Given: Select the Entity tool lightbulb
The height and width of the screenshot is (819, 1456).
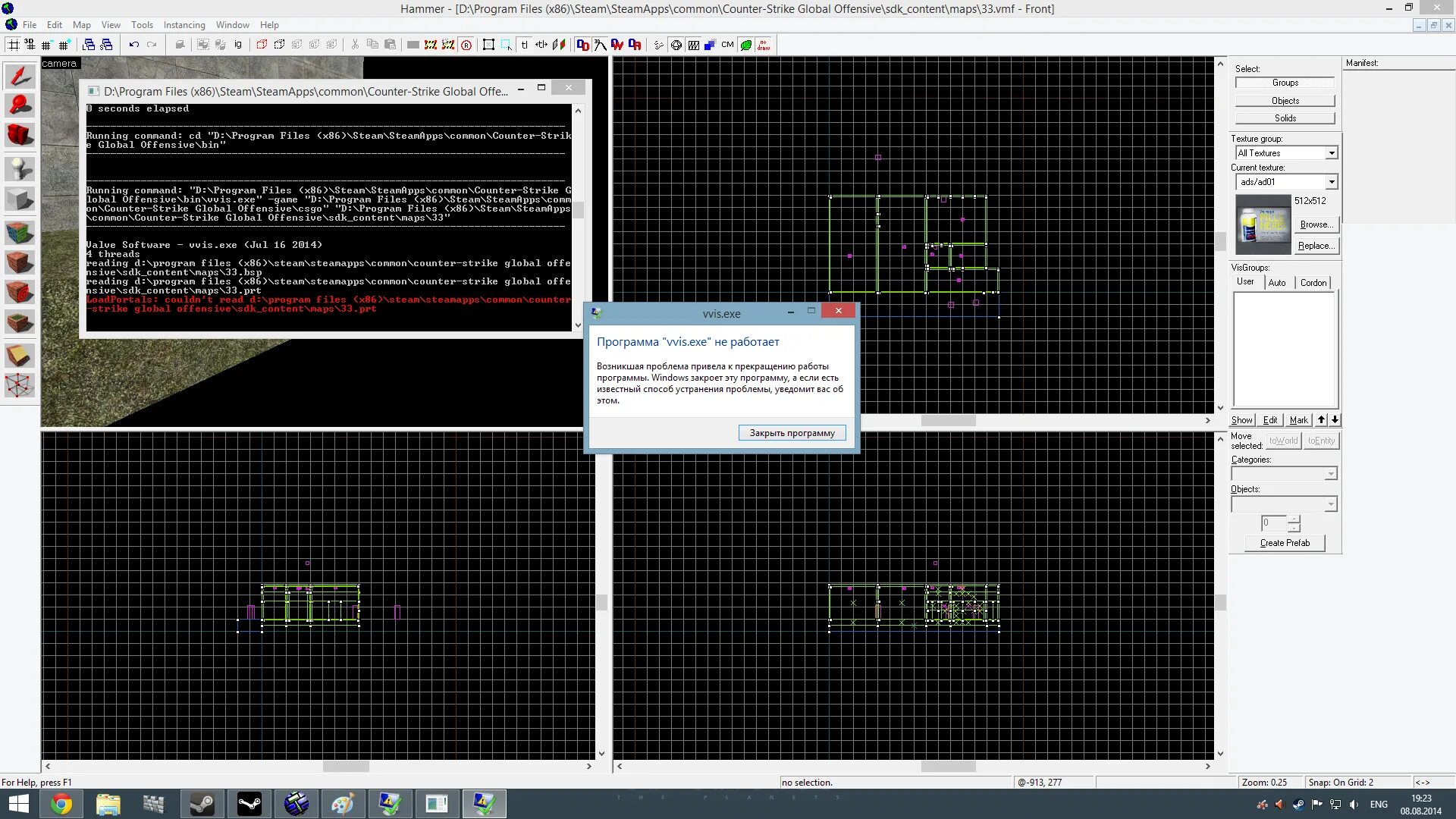Looking at the screenshot, I should pos(20,168).
